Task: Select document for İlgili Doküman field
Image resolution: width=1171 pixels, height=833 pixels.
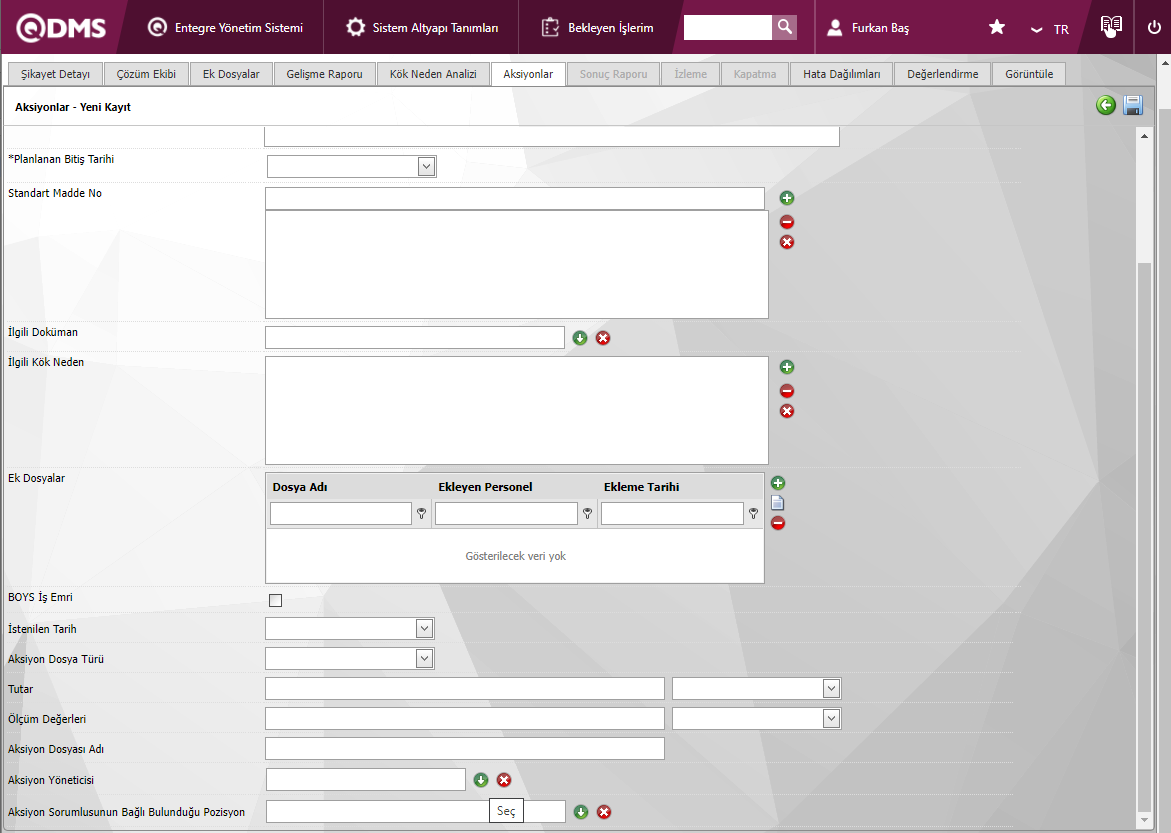Action: click(580, 338)
